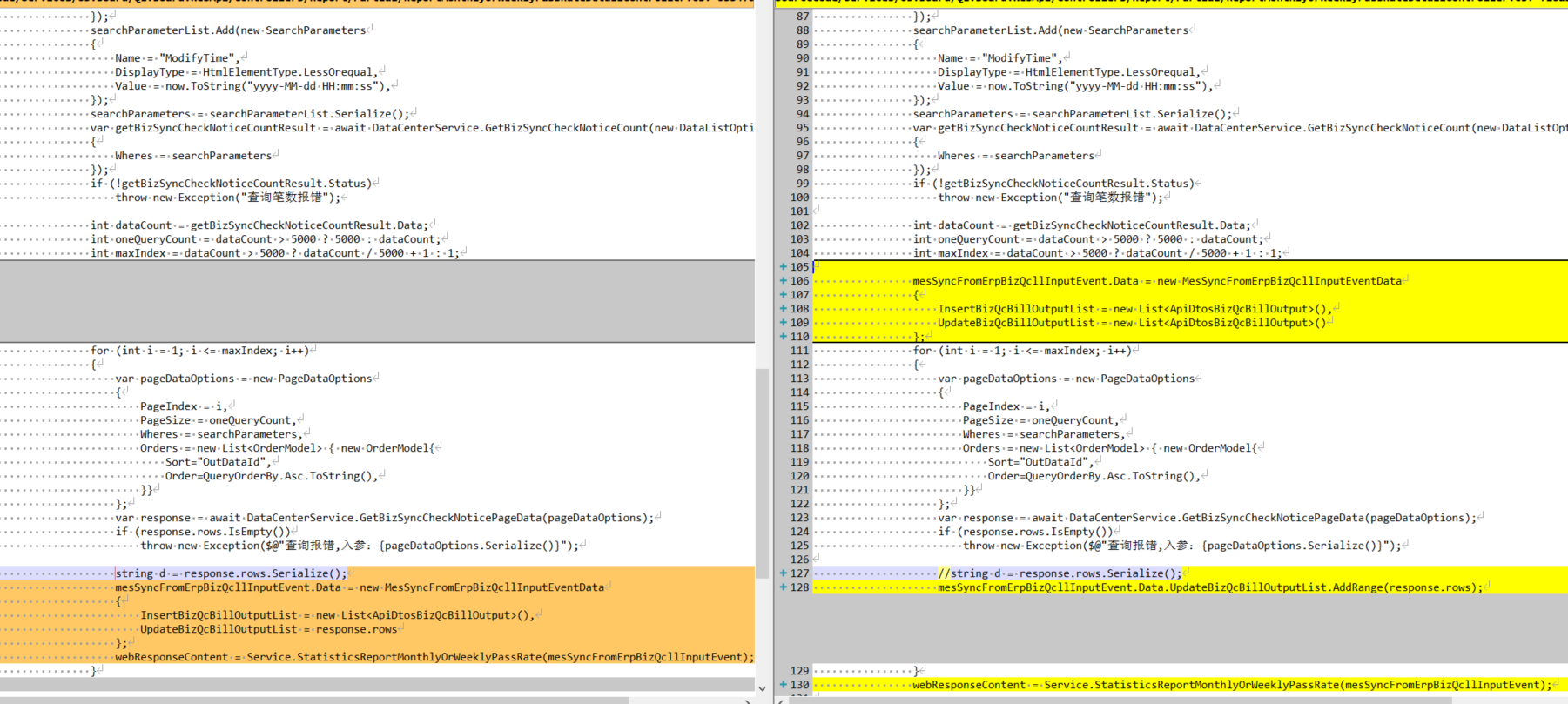1568x704 pixels.
Task: Click the plus marker beside line 106
Action: (x=783, y=281)
